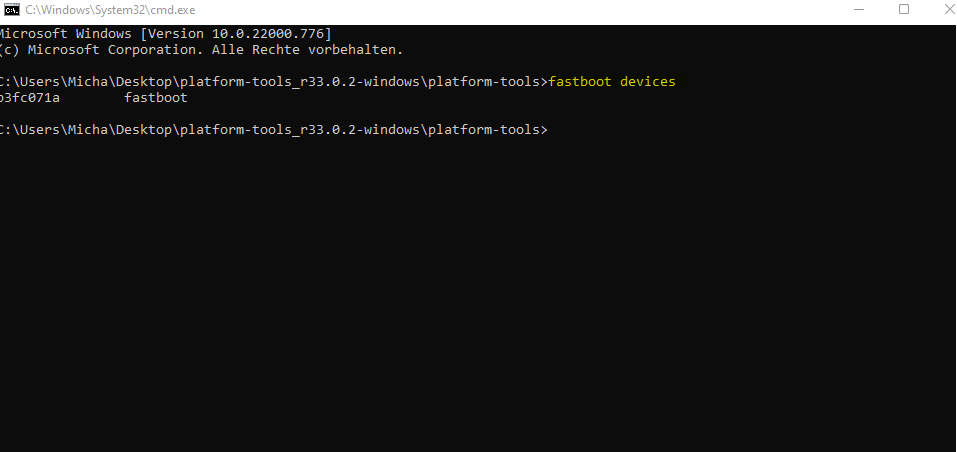
Task: Click the cmd.exe icon in title bar
Action: [x=11, y=10]
